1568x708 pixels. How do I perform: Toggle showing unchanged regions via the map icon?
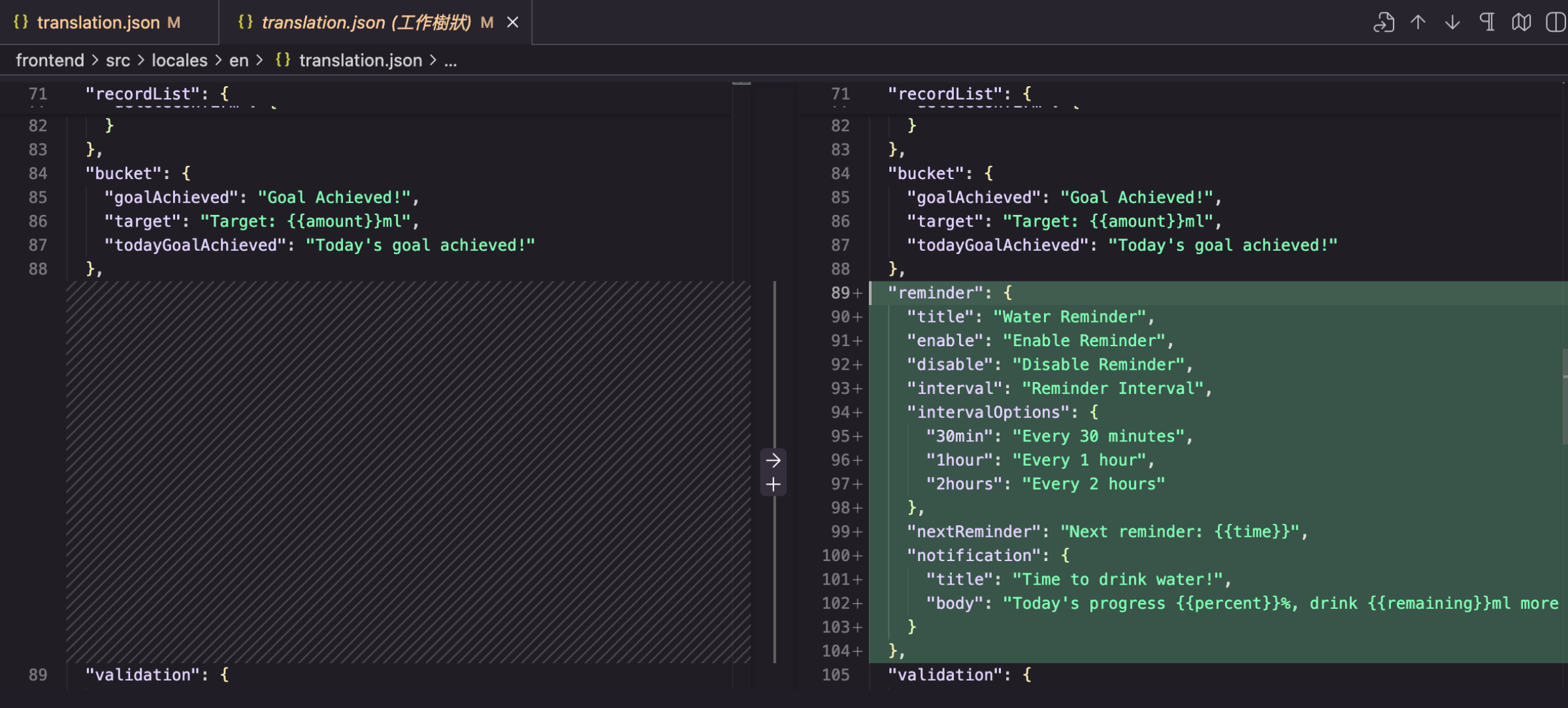(x=1522, y=22)
